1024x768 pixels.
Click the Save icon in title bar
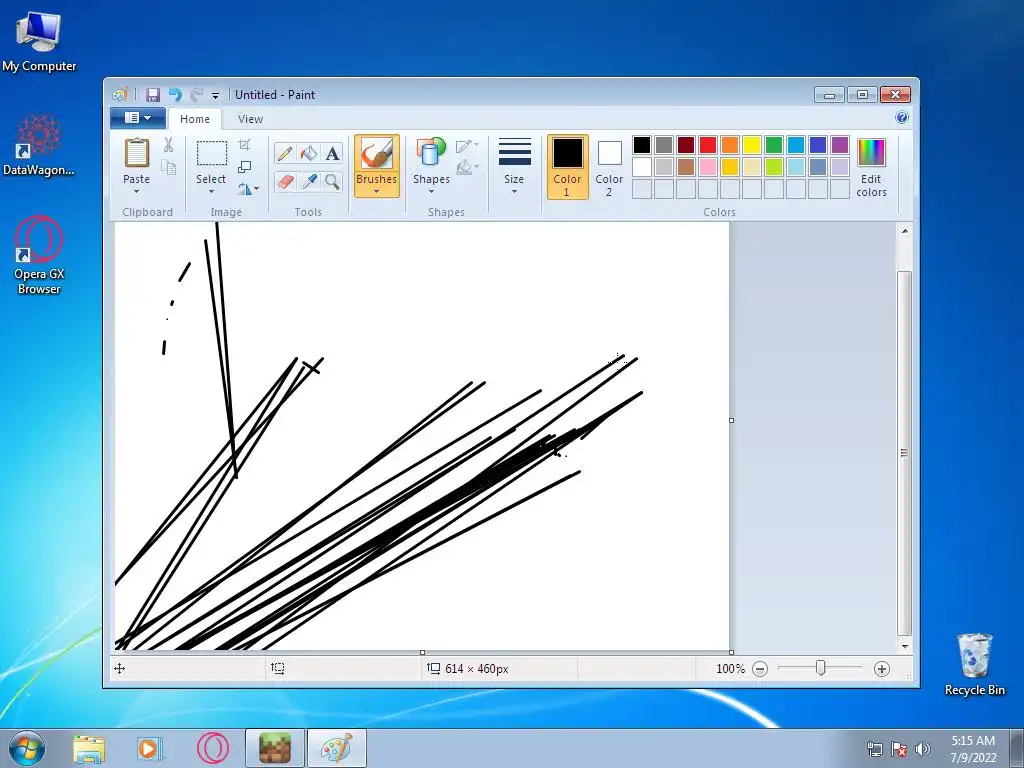point(153,95)
